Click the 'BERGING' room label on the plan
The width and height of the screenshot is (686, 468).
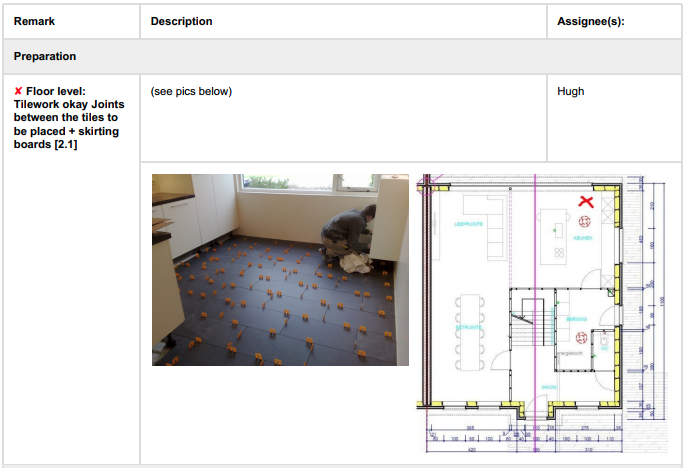[x=577, y=319]
